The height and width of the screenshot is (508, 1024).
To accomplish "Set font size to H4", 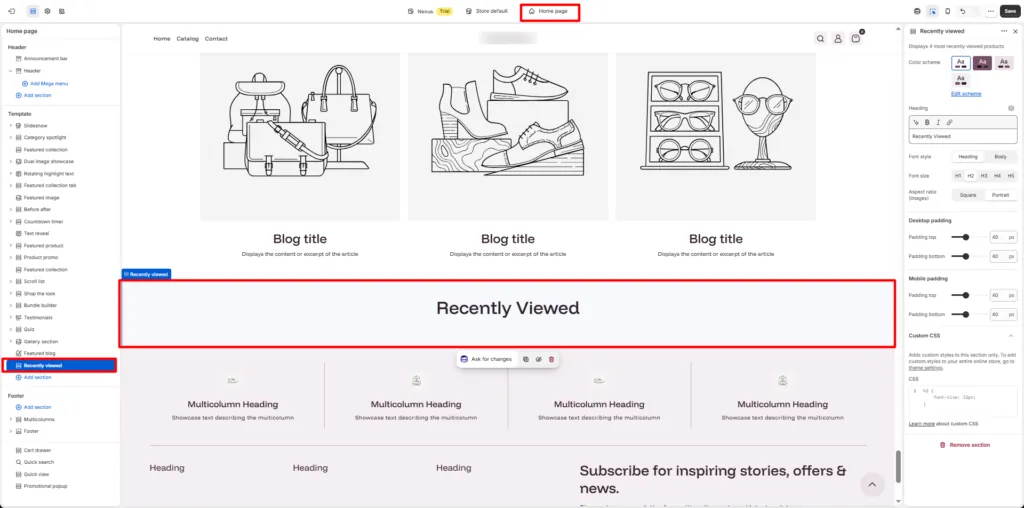I will point(997,176).
